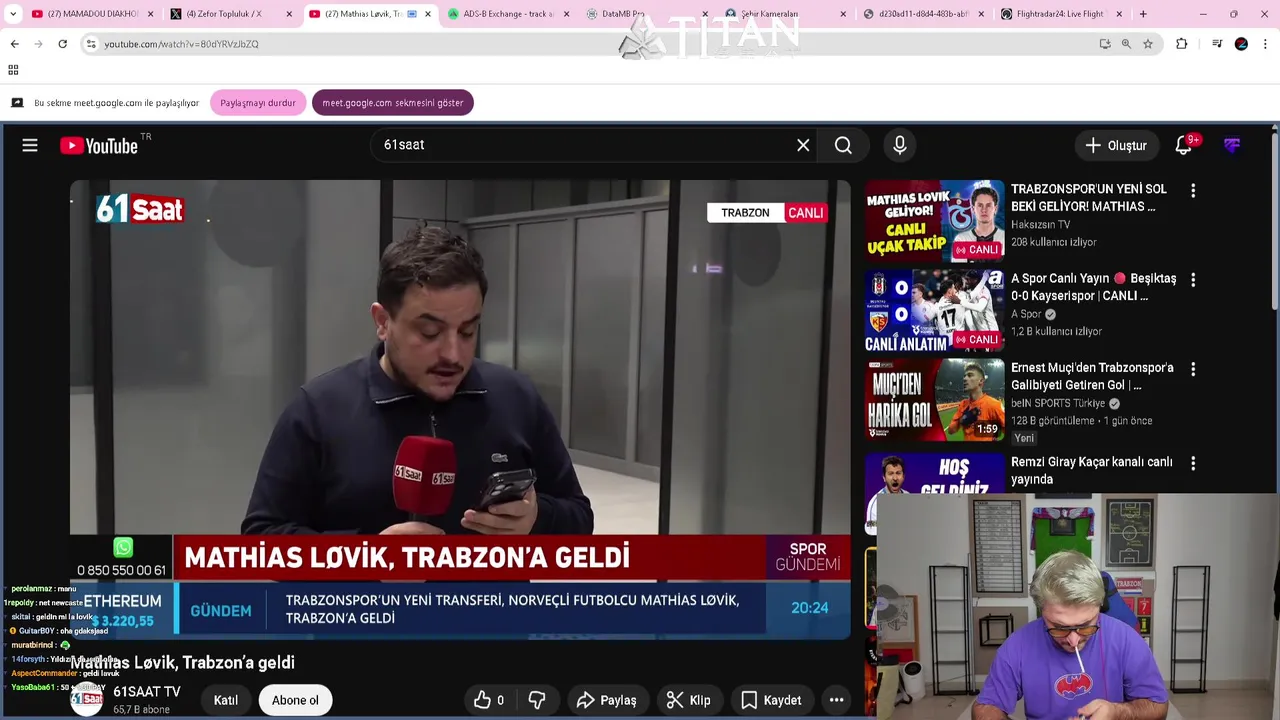This screenshot has height=720, width=1280.
Task: Open the Oluştur create menu
Action: point(1117,146)
